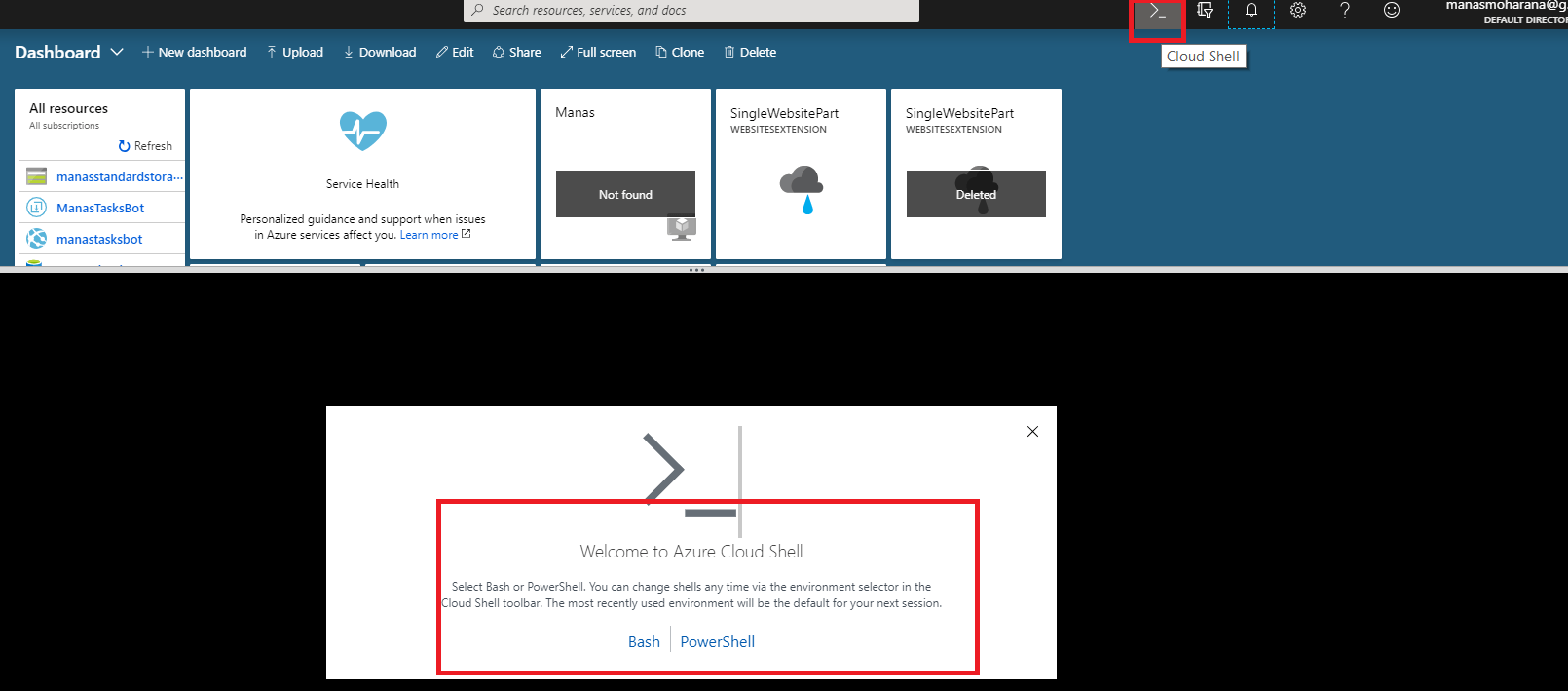1568x691 pixels.
Task: Click the search resources input field
Action: click(691, 11)
